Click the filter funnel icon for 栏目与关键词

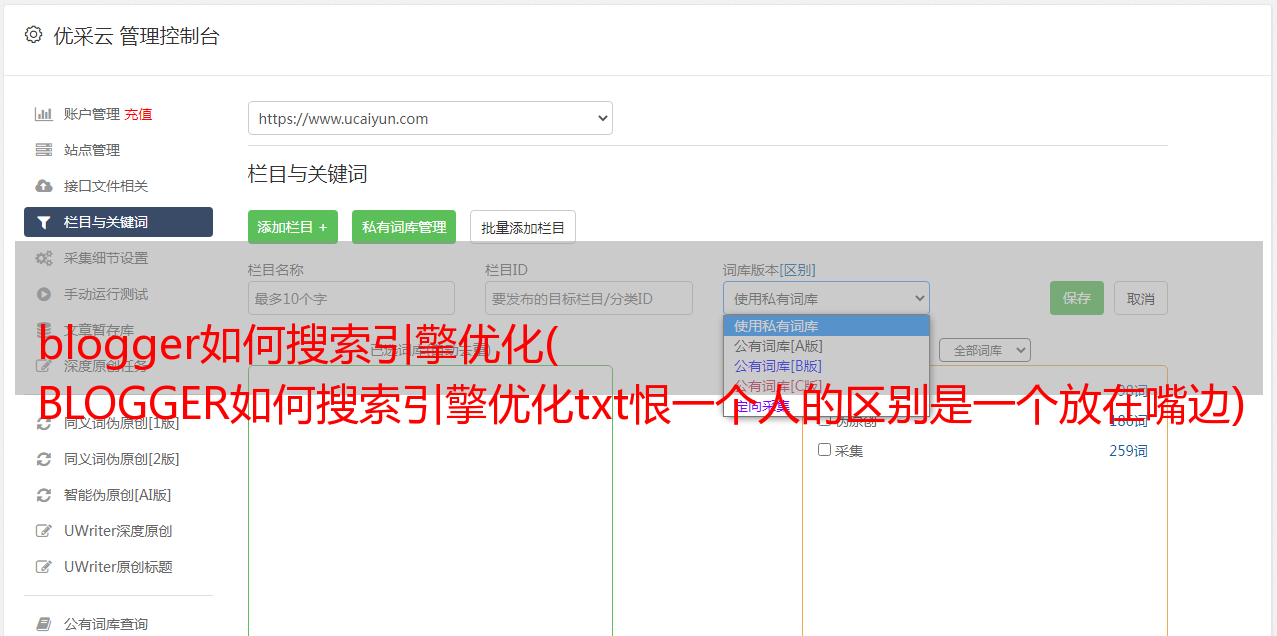[44, 222]
